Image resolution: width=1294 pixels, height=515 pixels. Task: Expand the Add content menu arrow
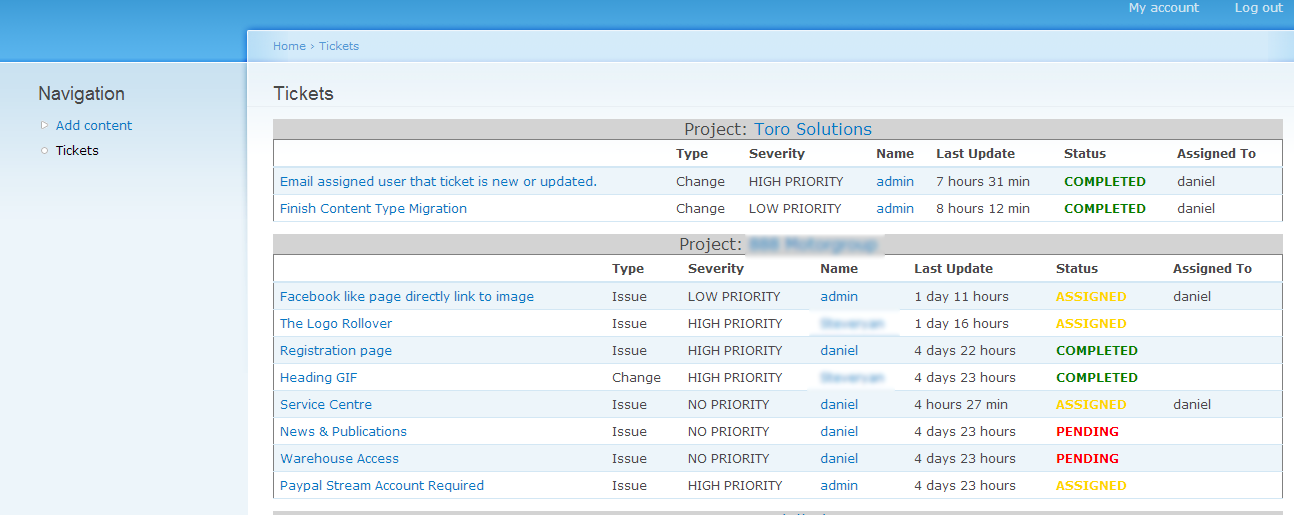click(44, 125)
